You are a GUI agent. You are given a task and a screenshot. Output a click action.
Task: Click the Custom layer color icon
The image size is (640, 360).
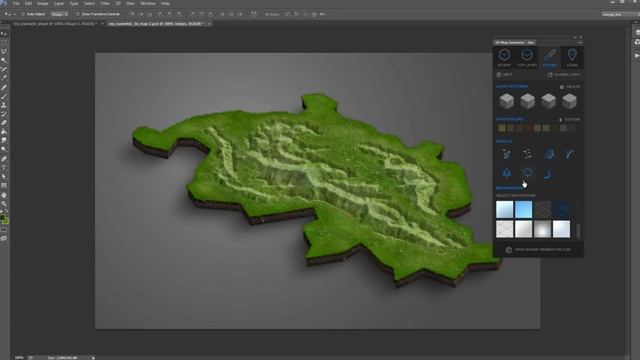point(560,120)
